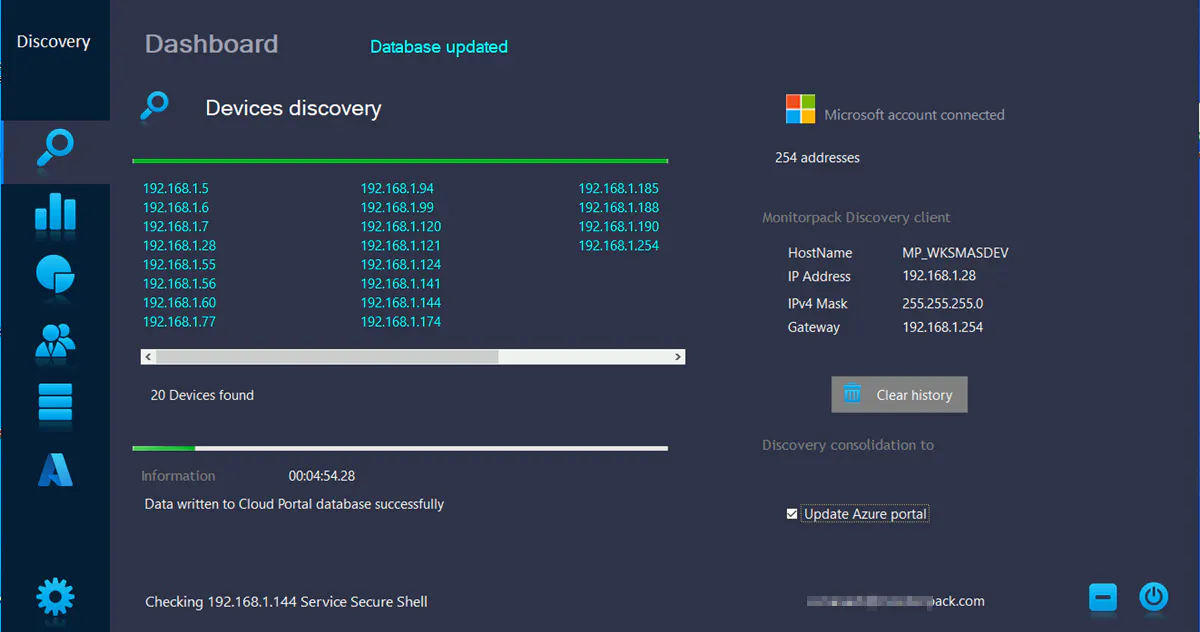Select device address 192.168.1.77
Image resolution: width=1200 pixels, height=632 pixels.
point(180,321)
